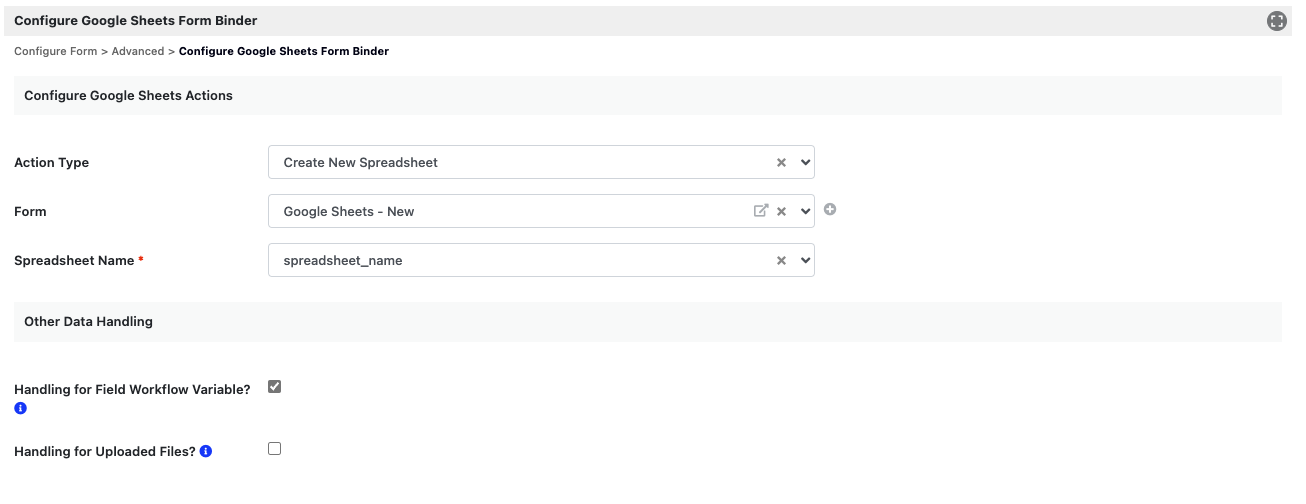Expand the Action Type dropdown arrow
The height and width of the screenshot is (504, 1306).
805,163
